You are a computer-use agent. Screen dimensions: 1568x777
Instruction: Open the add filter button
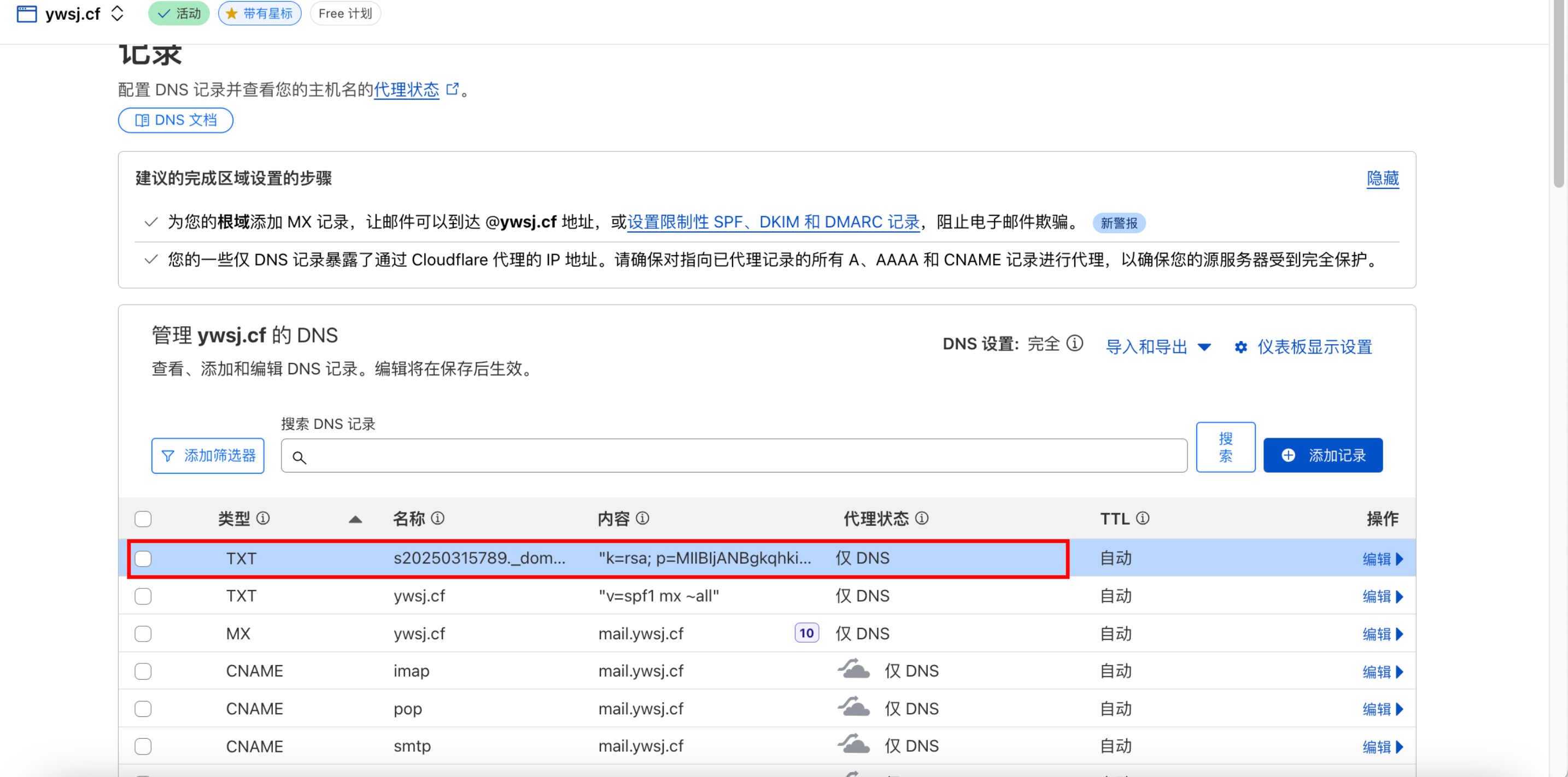pos(208,455)
